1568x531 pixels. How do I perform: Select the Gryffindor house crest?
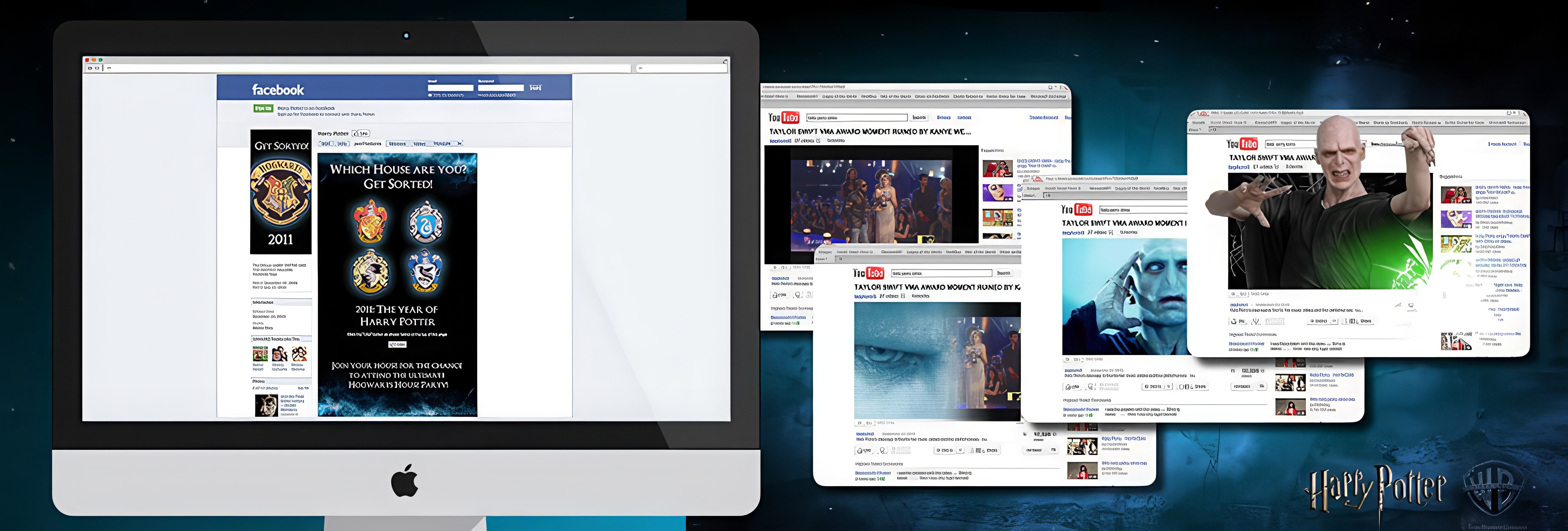[x=371, y=222]
